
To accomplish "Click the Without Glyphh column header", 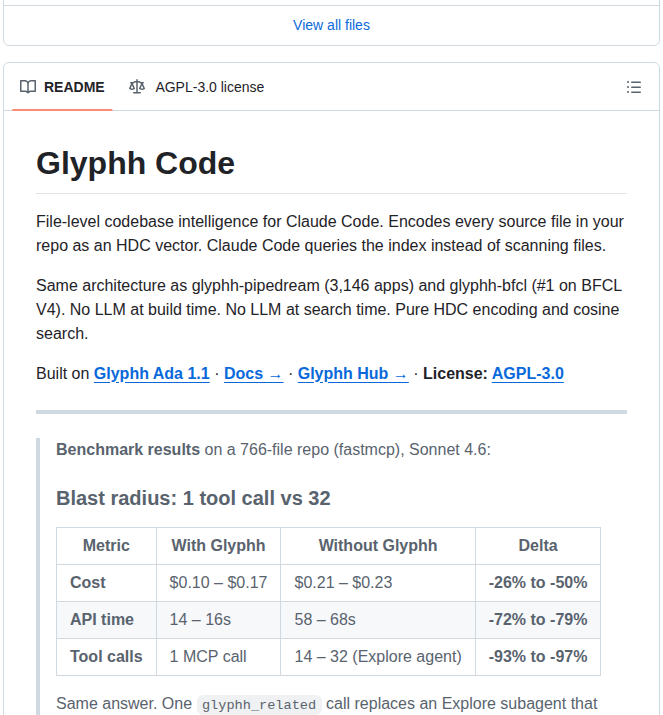I will pos(378,546).
